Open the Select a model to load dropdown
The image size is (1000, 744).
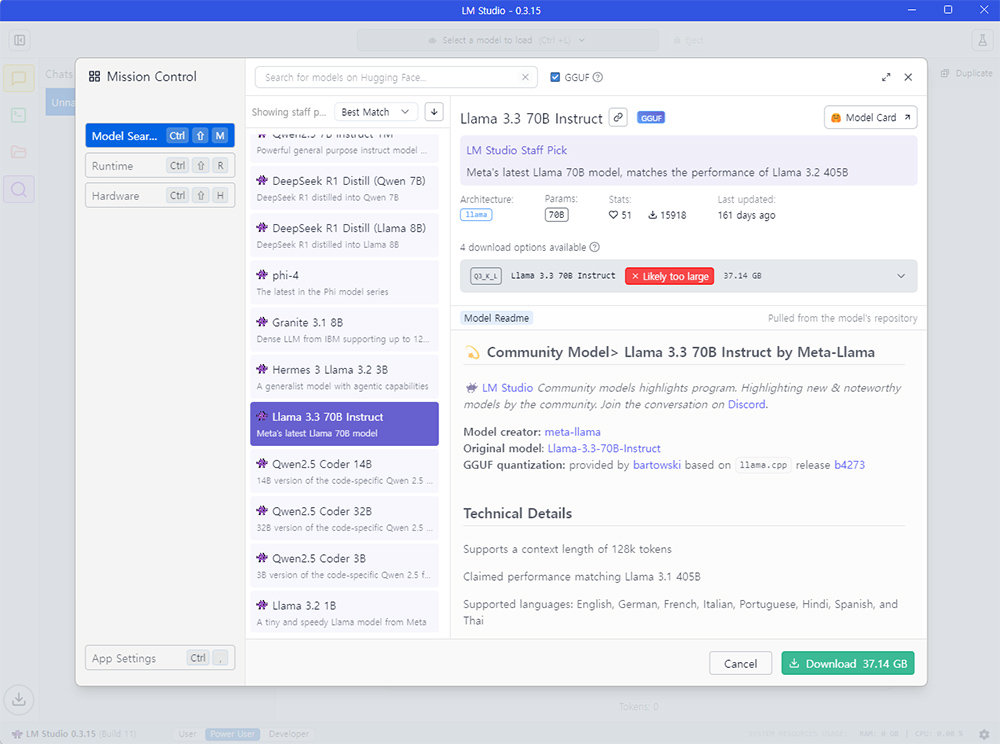[508, 40]
